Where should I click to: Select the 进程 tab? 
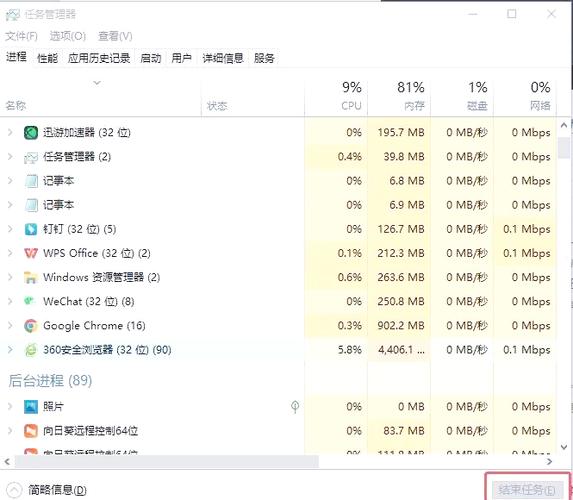click(x=16, y=57)
